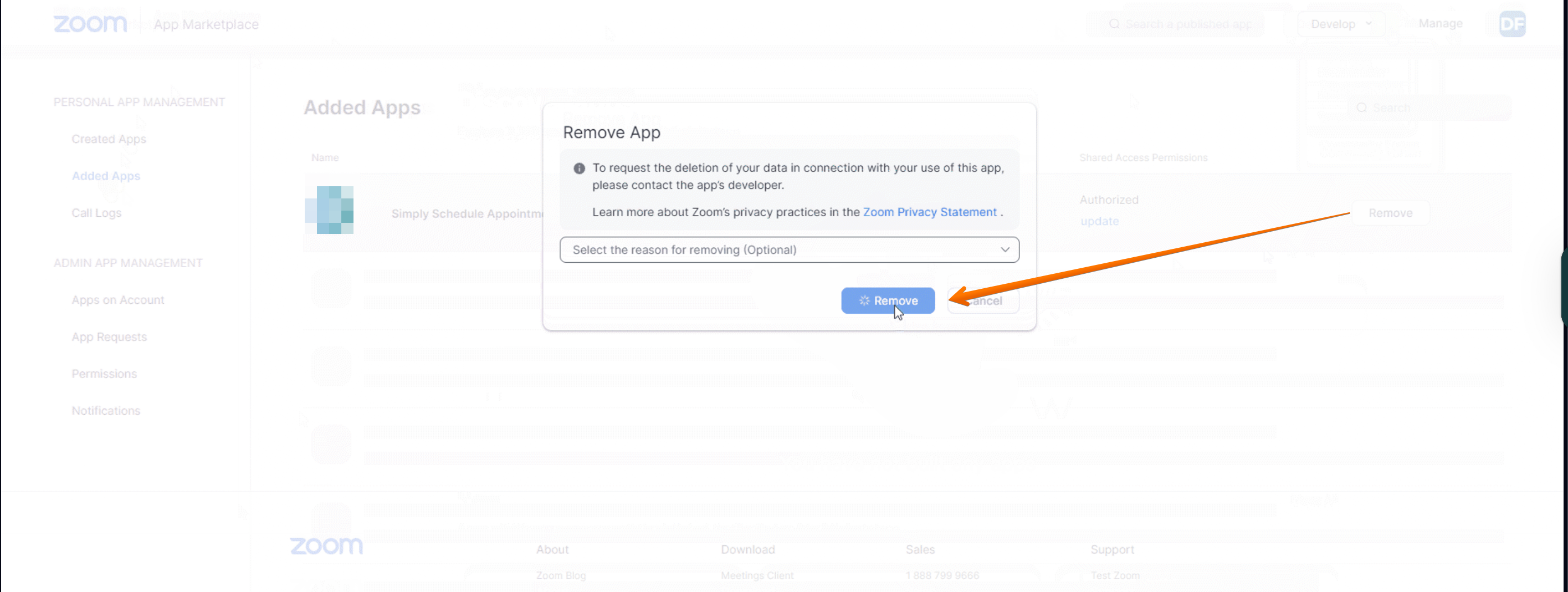Click the Zoom logo in the footer

pos(326,545)
